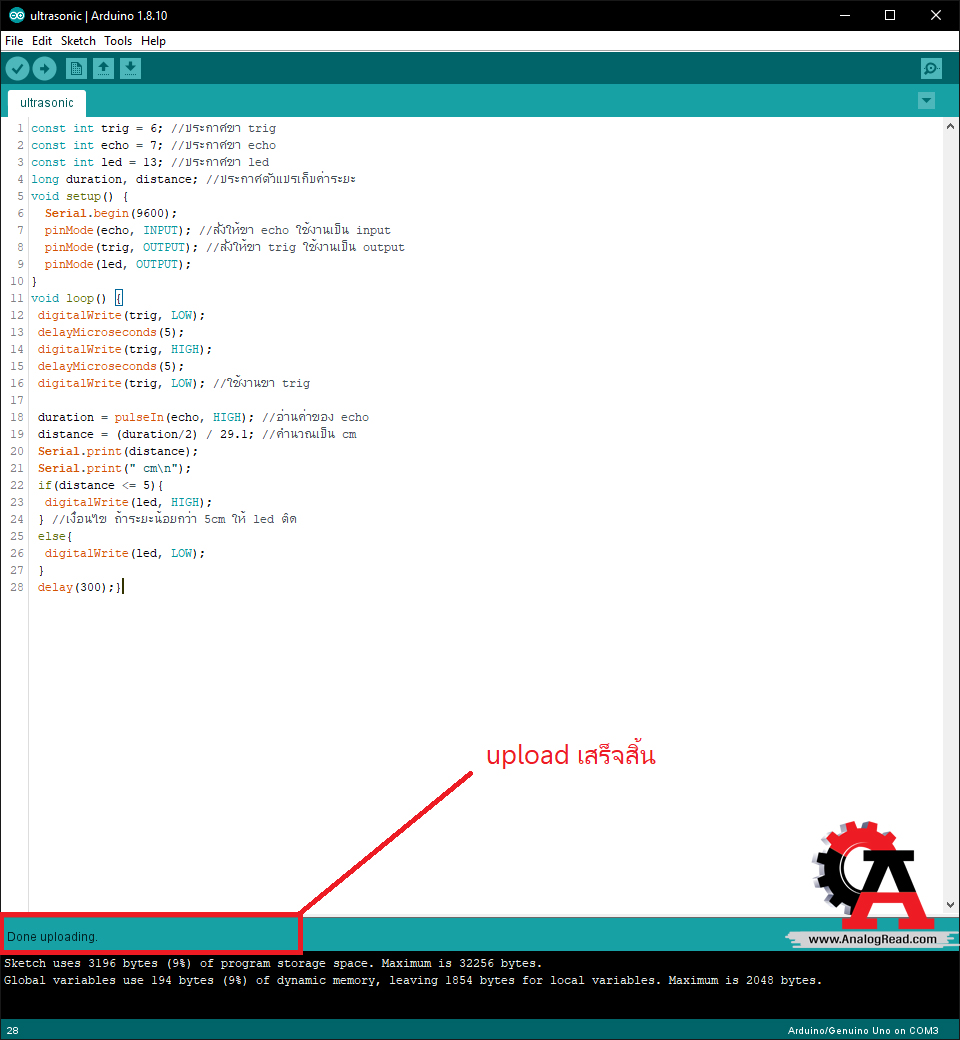Click 'Arduino/Genuino Uno on COM3' in status bar
960x1040 pixels.
[x=863, y=1031]
